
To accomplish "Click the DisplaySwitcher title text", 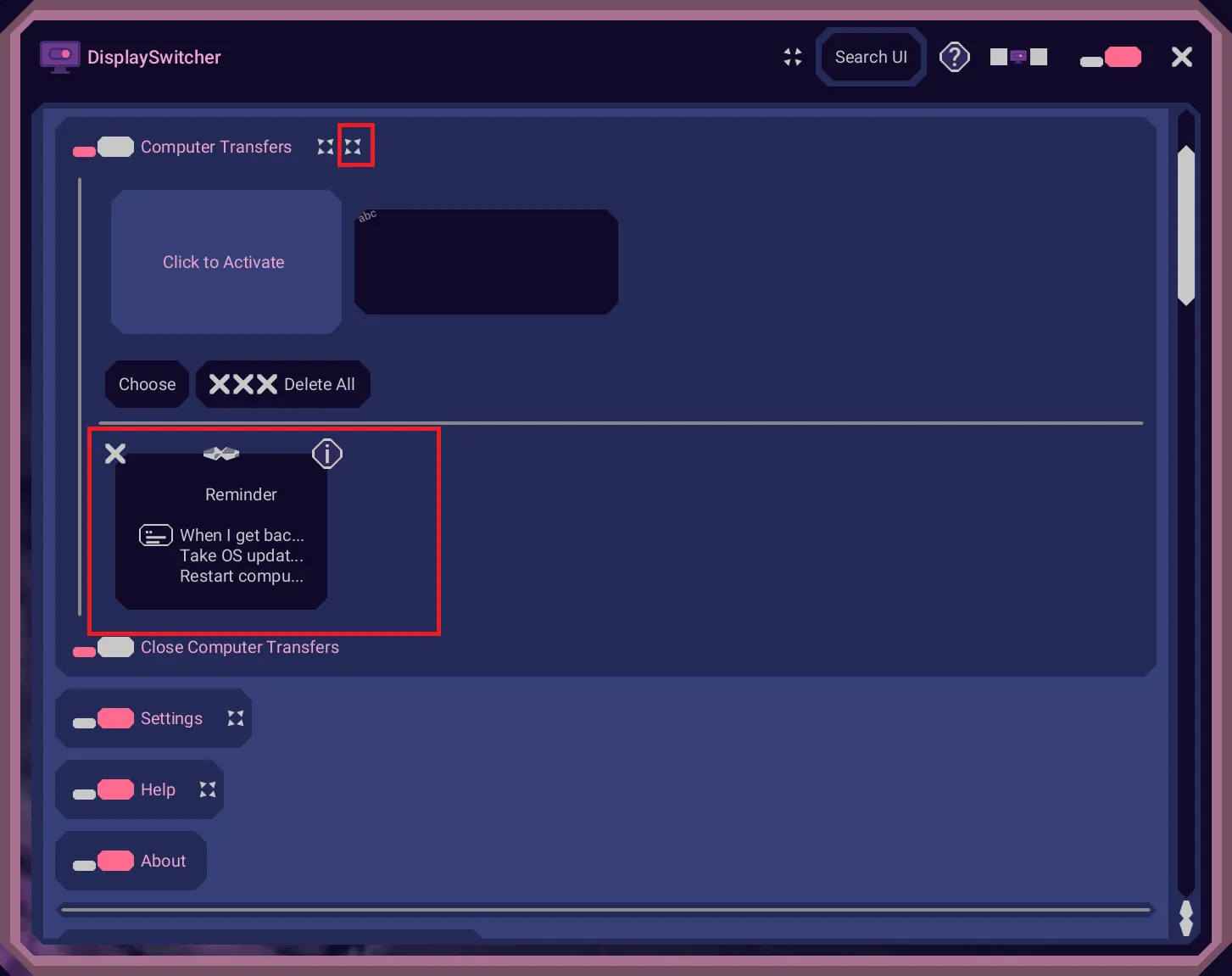I will click(x=154, y=57).
